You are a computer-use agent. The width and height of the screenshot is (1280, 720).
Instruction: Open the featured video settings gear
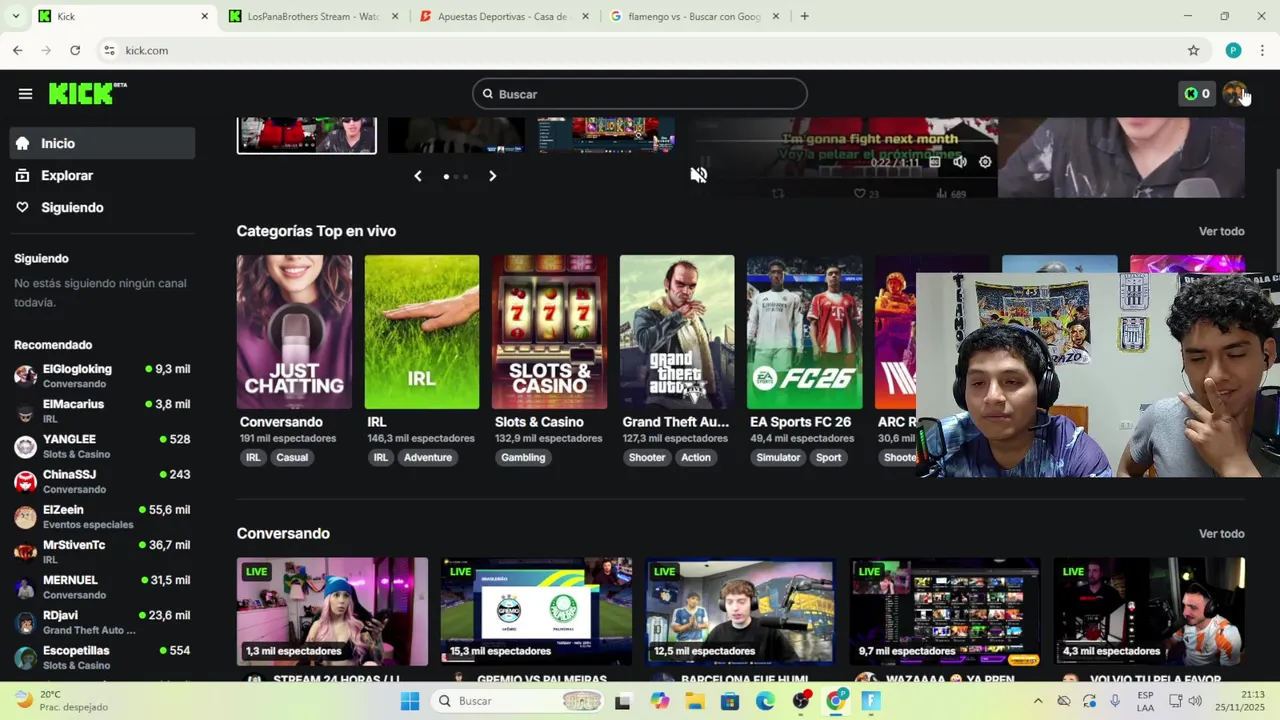coord(985,162)
